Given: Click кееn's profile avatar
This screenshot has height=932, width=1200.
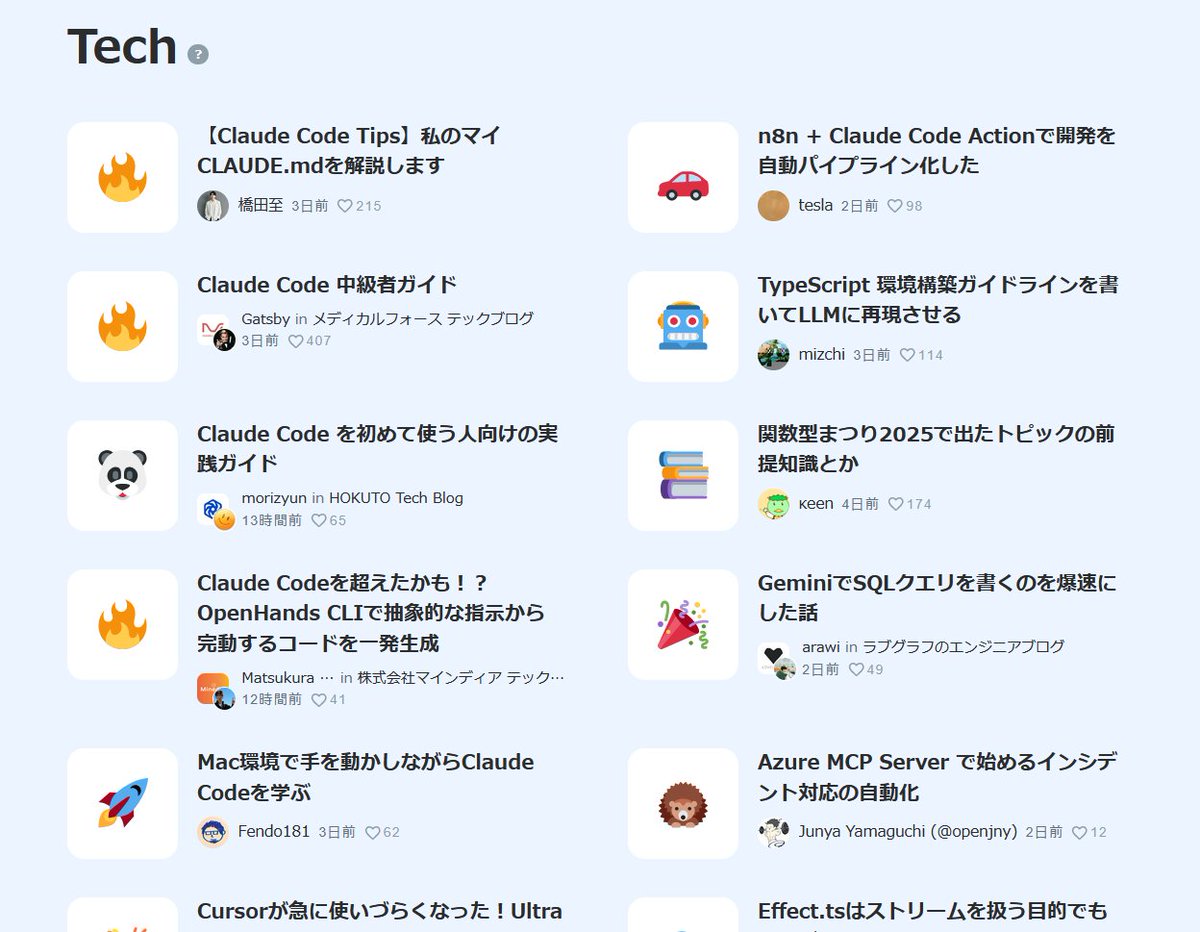Looking at the screenshot, I should pyautogui.click(x=774, y=504).
